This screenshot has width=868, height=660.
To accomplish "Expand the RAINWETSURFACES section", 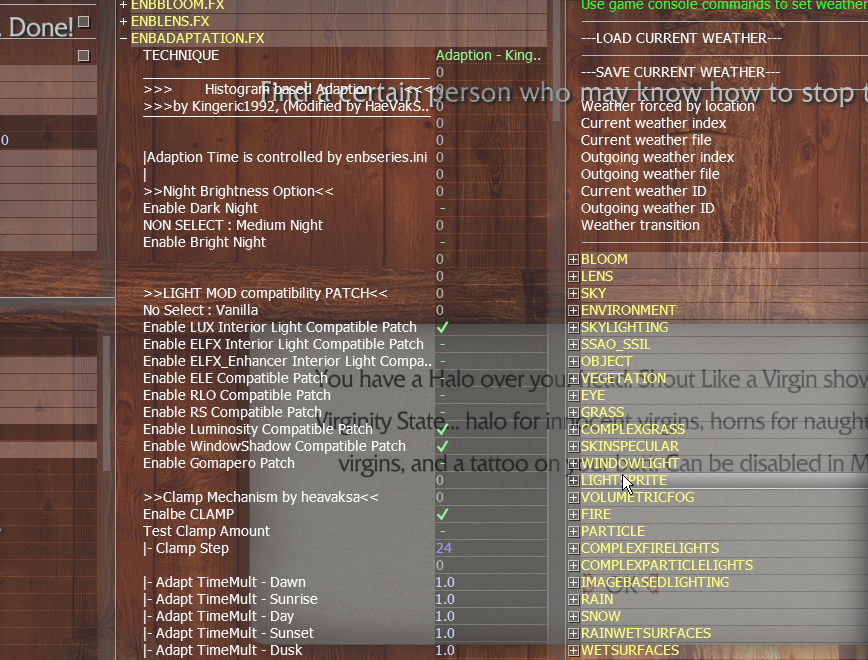I will (x=574, y=633).
